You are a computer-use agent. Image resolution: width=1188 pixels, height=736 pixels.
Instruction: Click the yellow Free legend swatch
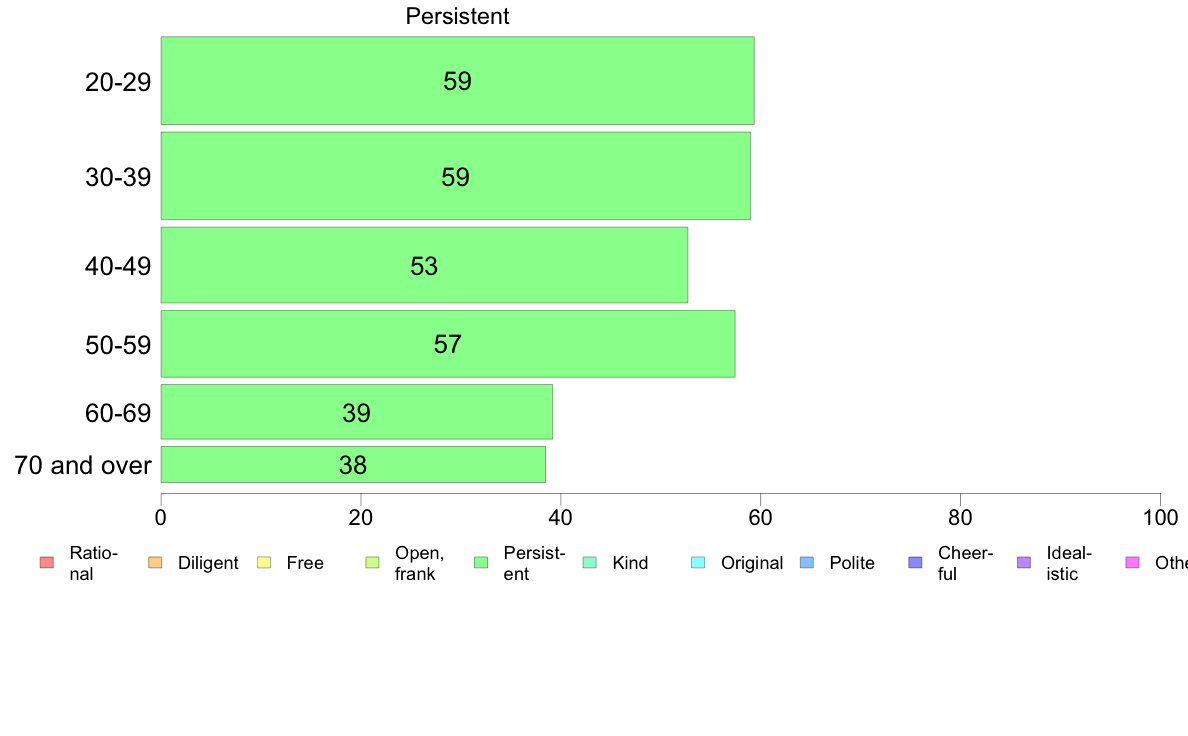[264, 562]
